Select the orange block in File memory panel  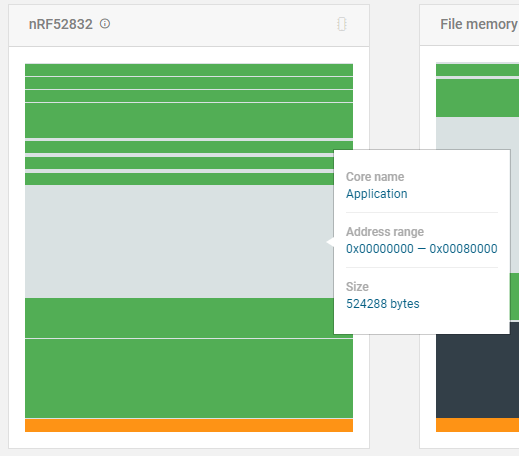[477, 425]
